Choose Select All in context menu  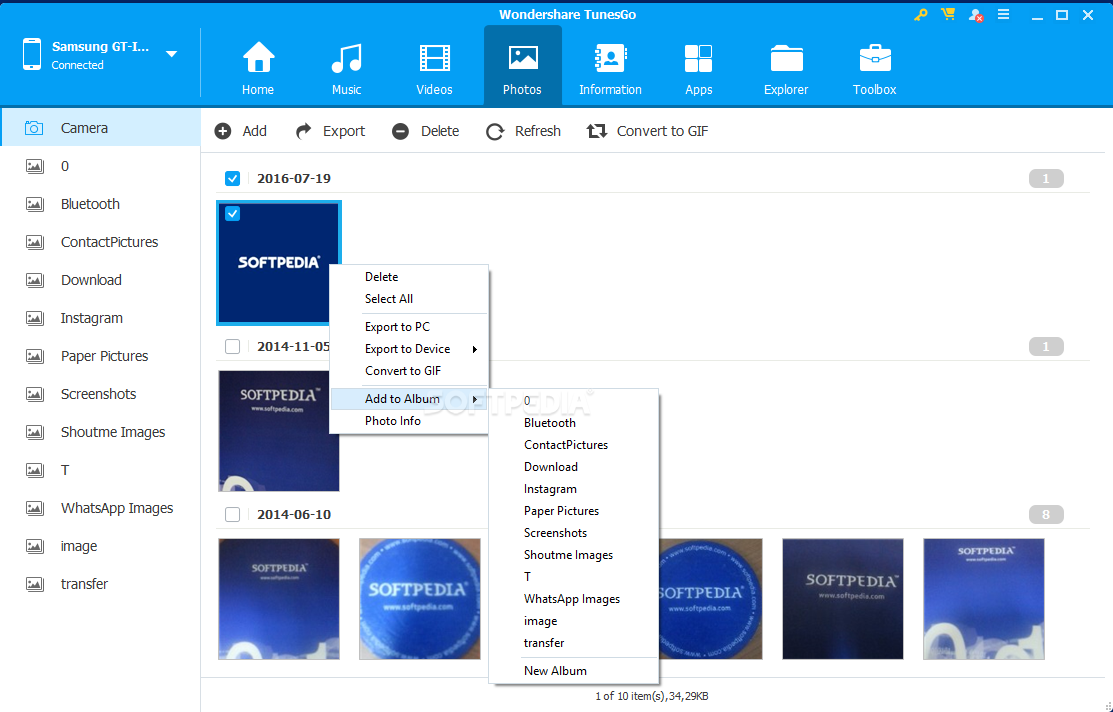[x=409, y=299]
